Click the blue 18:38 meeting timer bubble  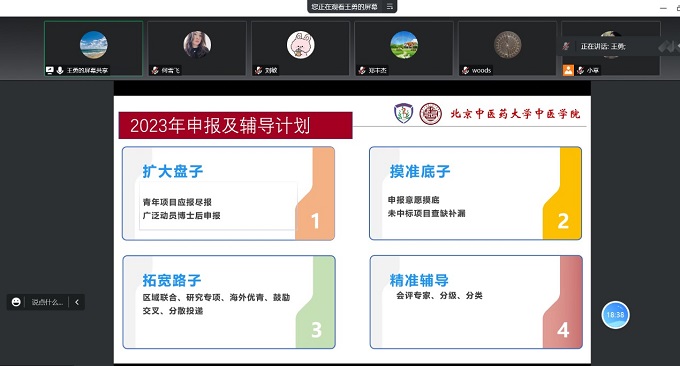pyautogui.click(x=615, y=315)
